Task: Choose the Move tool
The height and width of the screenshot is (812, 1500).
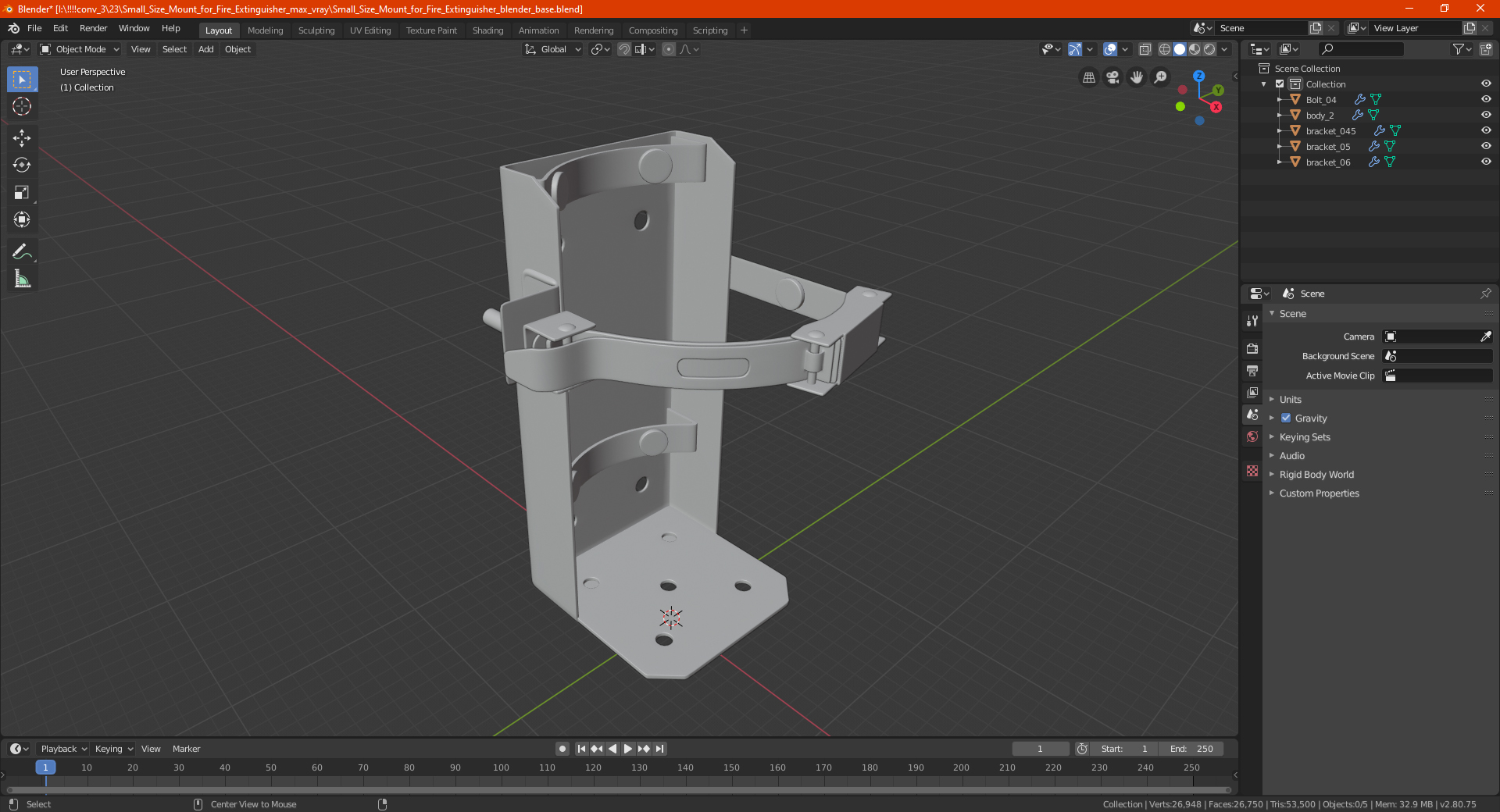Action: 22,138
